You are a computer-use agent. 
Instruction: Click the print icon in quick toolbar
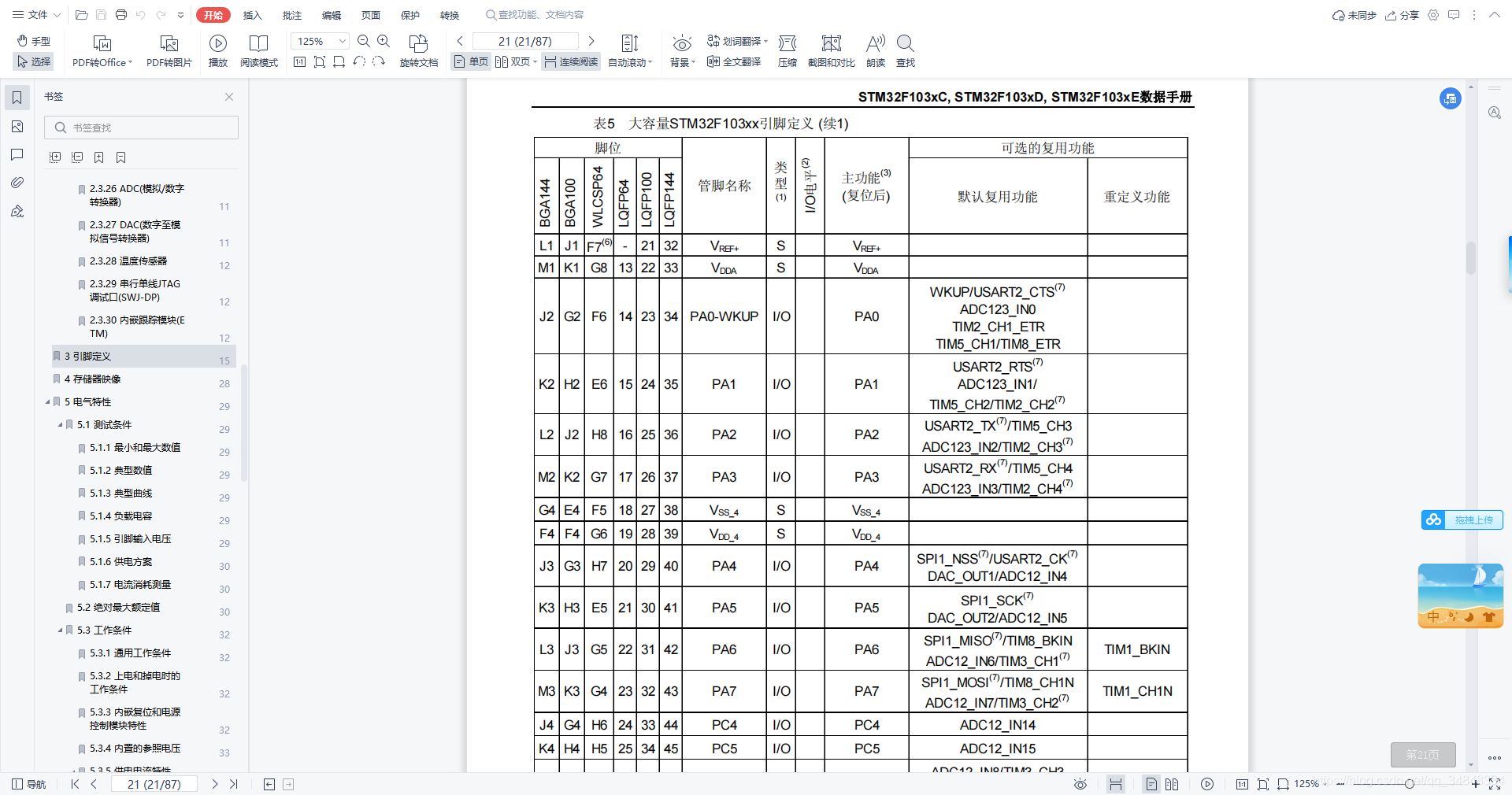(121, 15)
